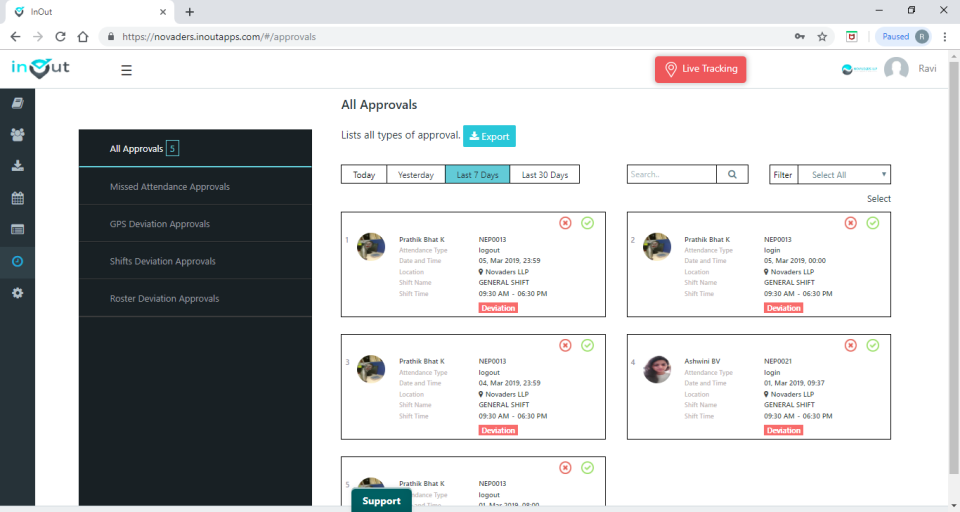Viewport: 960px width, 512px height.
Task: Approve approval card 5
Action: tap(587, 468)
